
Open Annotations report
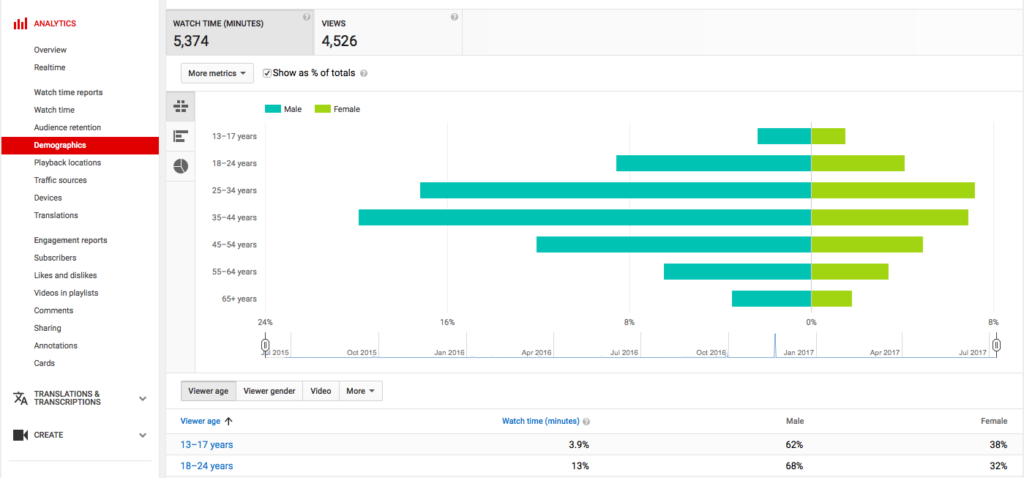(x=56, y=346)
